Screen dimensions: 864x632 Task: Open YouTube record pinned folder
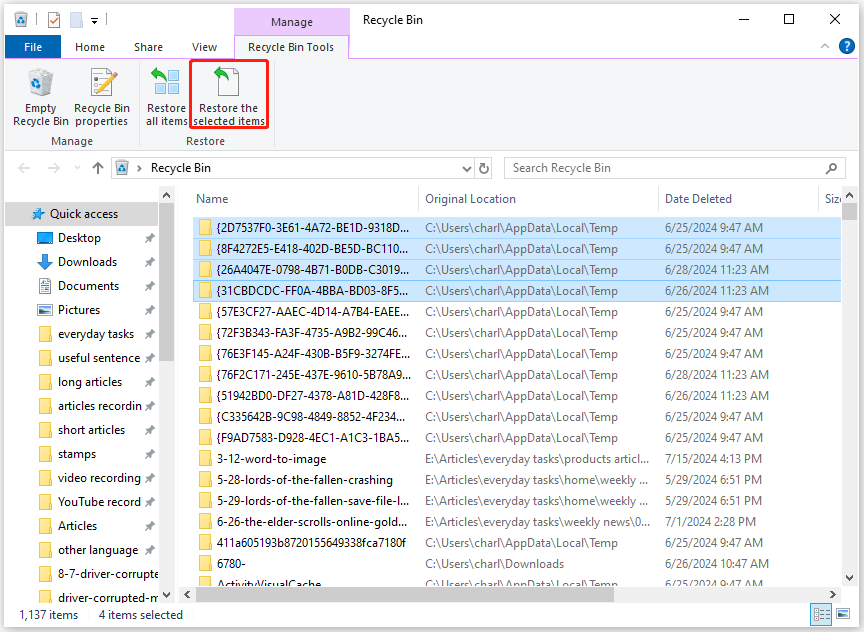99,502
